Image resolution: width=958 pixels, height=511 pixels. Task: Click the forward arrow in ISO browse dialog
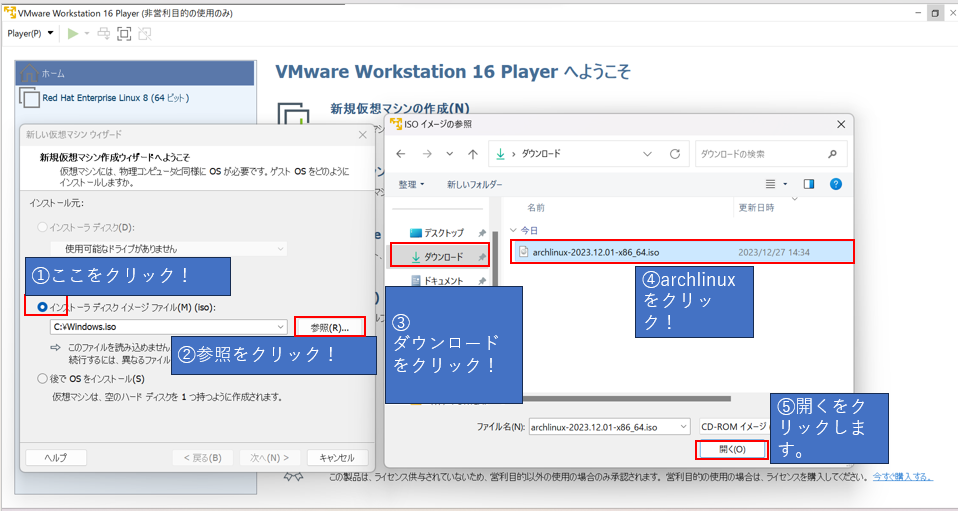(427, 154)
